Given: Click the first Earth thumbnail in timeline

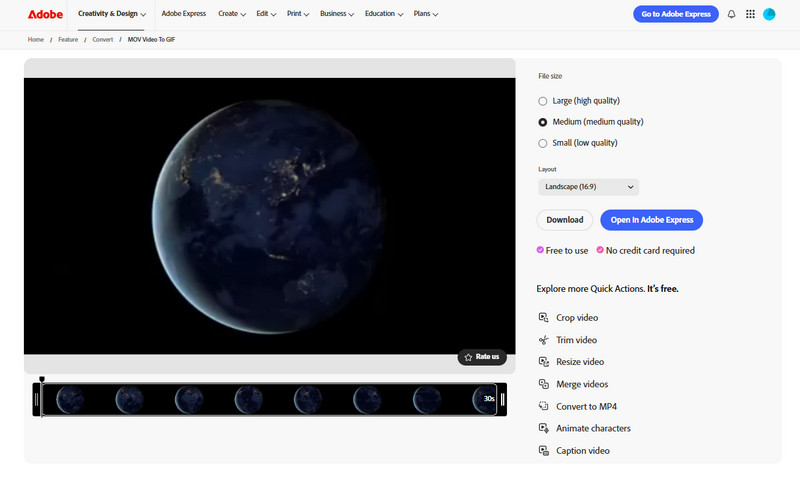Looking at the screenshot, I should point(70,399).
